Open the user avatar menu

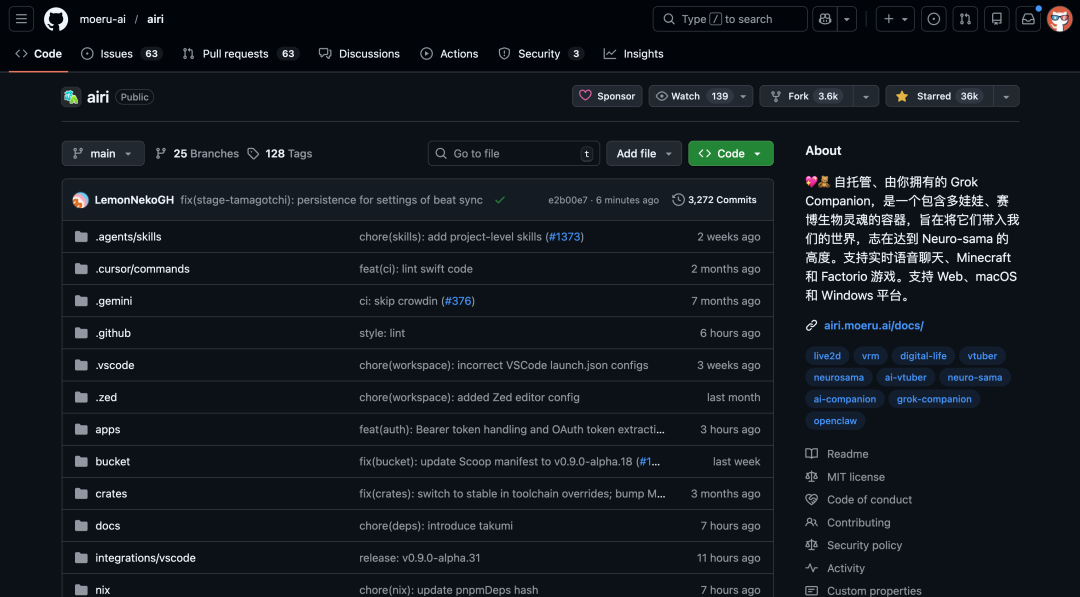[1059, 19]
